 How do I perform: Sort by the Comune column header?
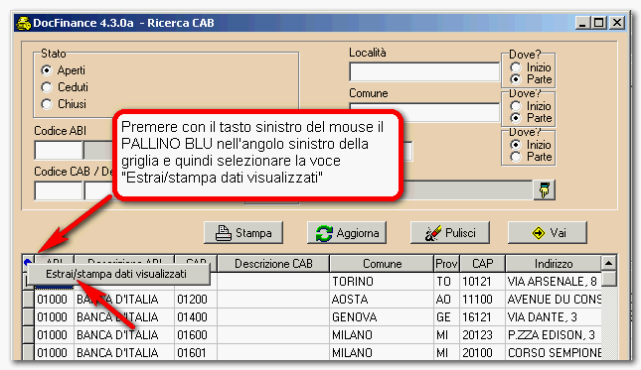[382, 264]
